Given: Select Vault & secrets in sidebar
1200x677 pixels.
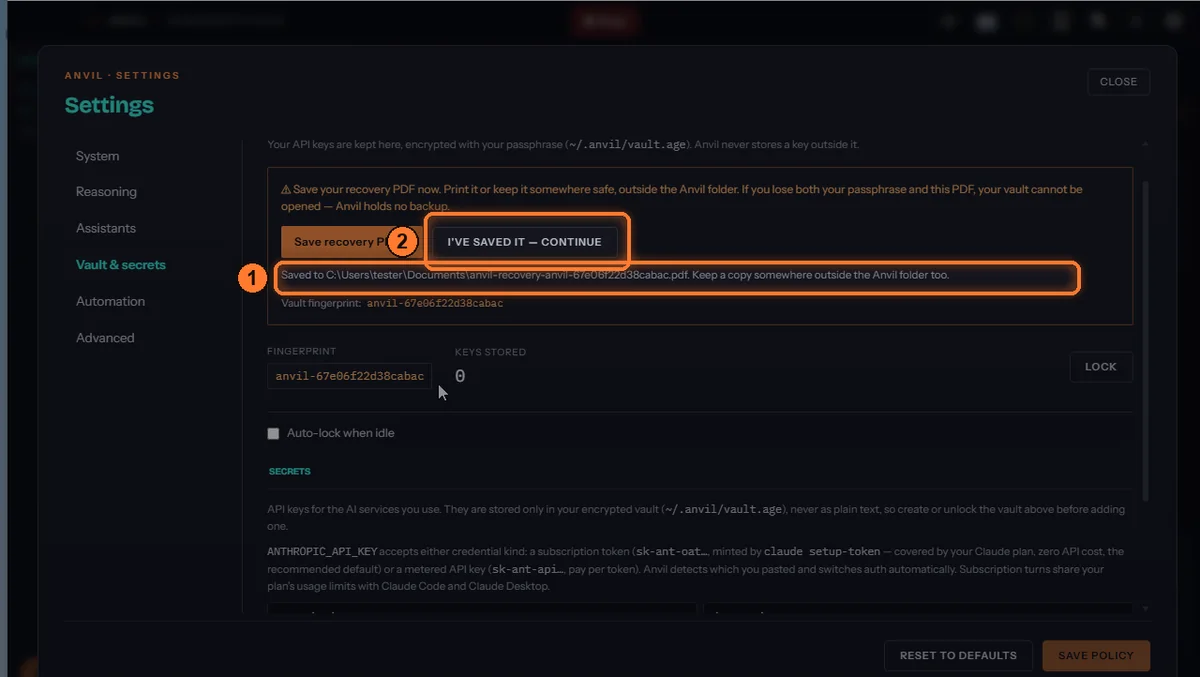Looking at the screenshot, I should click(x=121, y=265).
